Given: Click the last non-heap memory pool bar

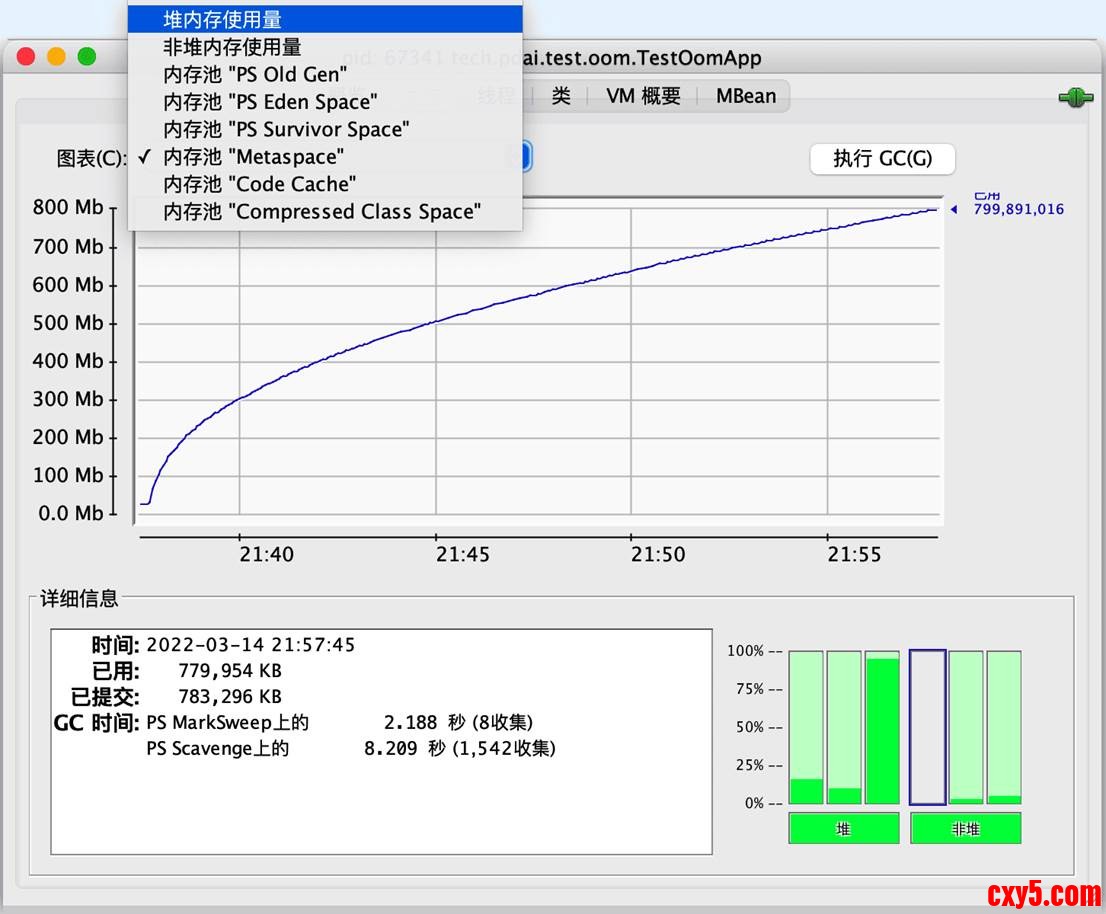Looking at the screenshot, I should [x=1003, y=728].
